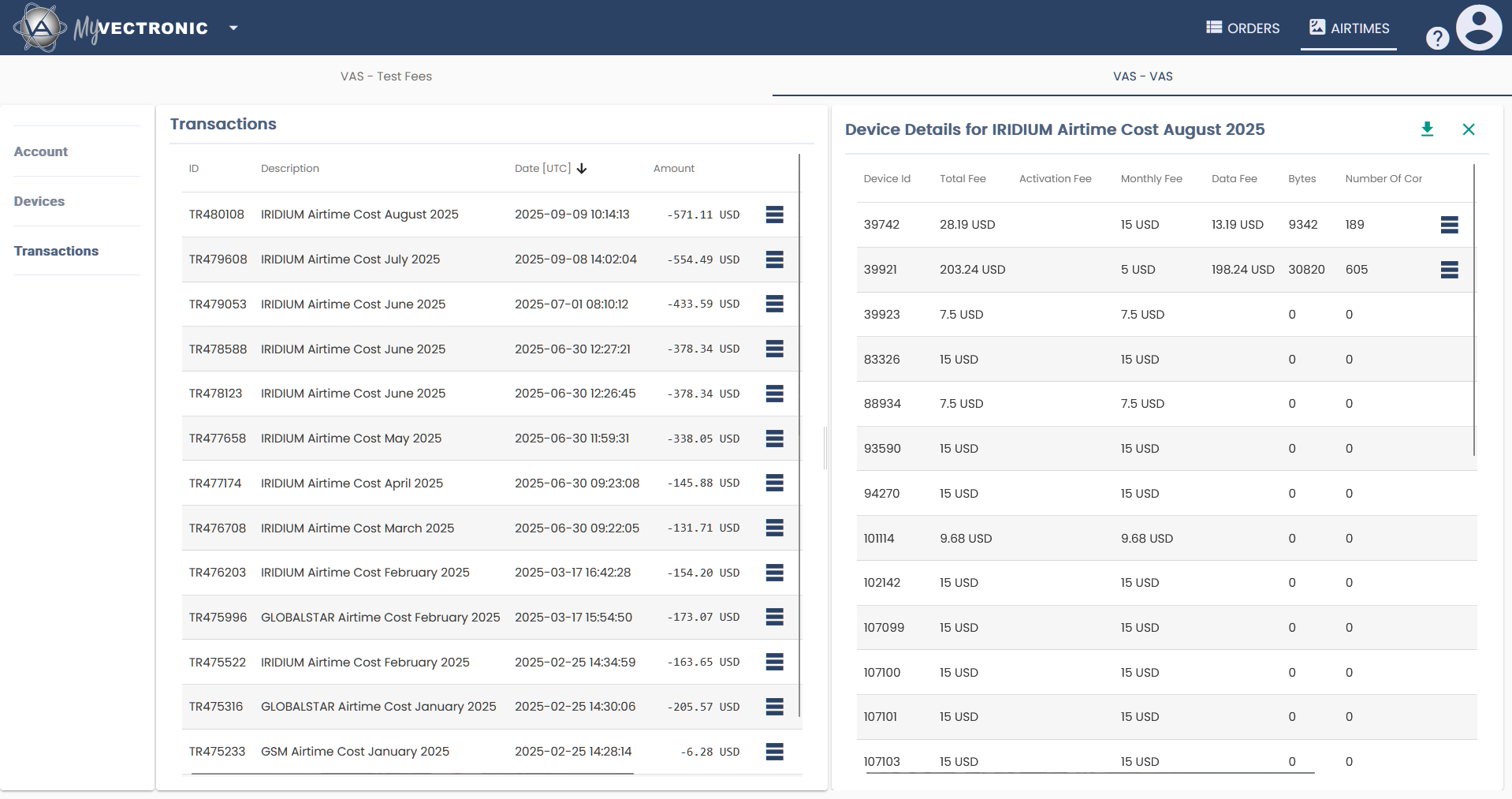Image resolution: width=1512 pixels, height=799 pixels.
Task: Click the Transactions sidebar link
Action: click(56, 251)
